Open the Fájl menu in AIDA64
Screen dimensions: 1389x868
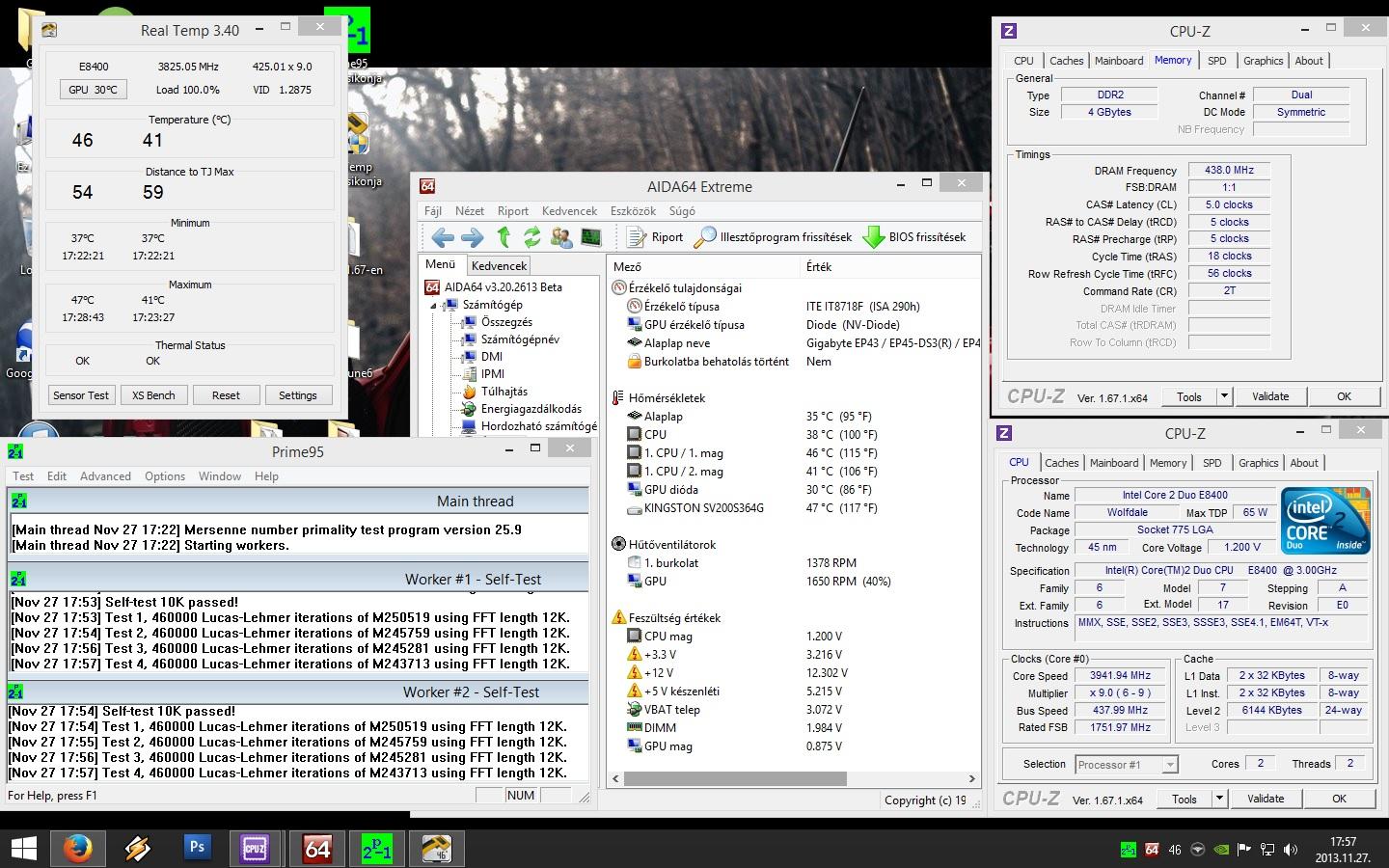[x=433, y=211]
